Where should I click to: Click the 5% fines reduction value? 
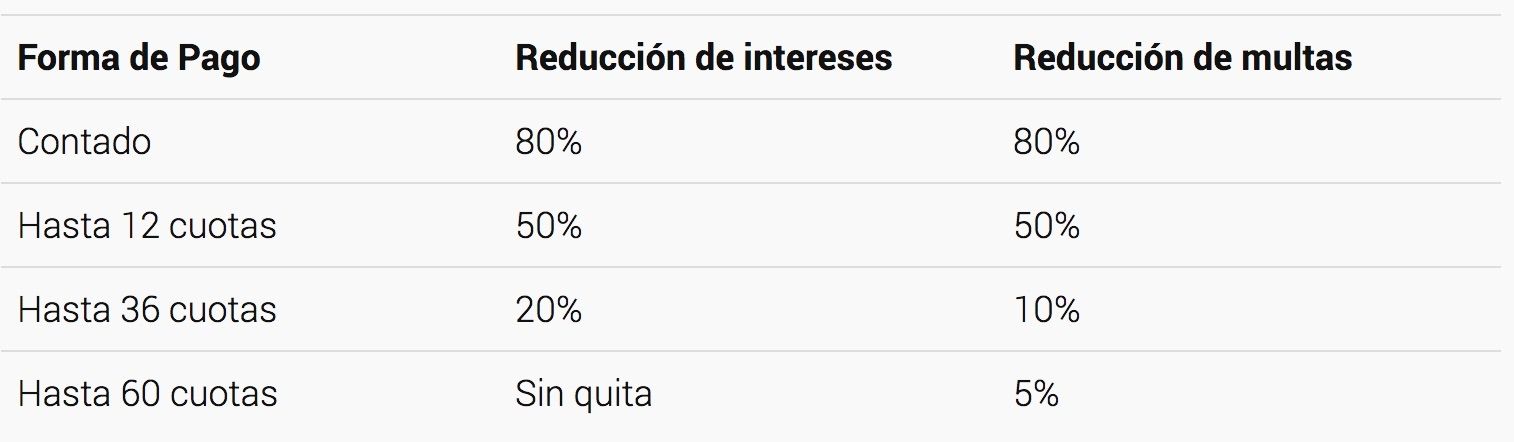pos(1035,394)
